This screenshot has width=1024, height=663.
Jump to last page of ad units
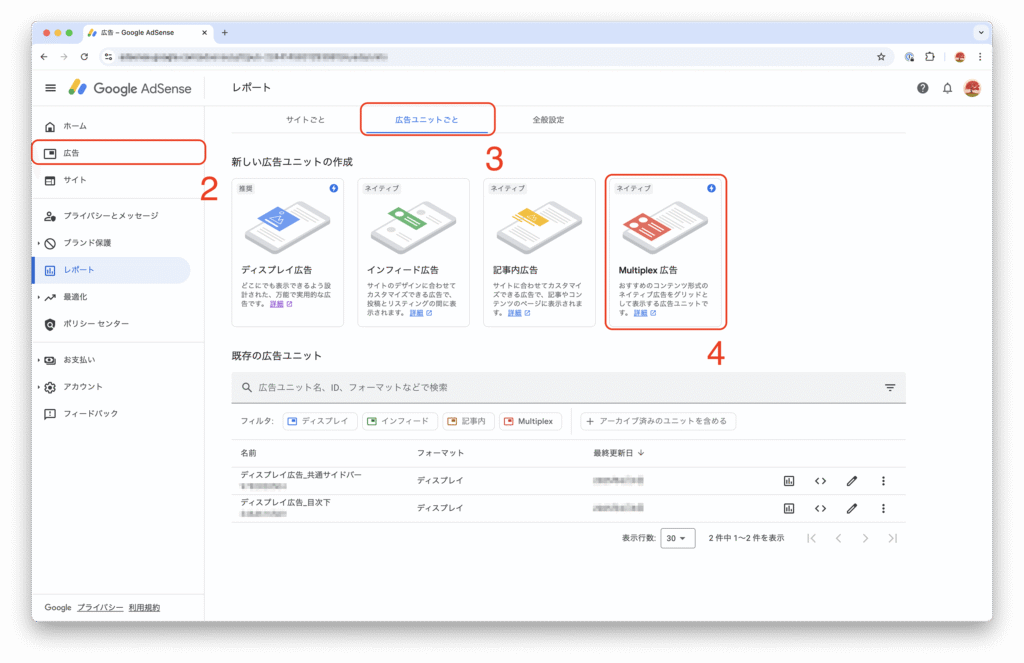click(893, 538)
